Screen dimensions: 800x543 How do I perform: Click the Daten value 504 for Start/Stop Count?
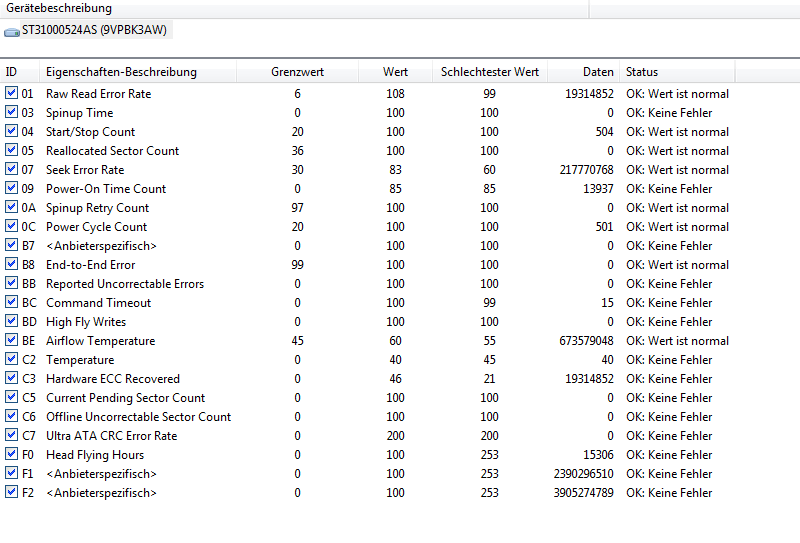click(x=605, y=132)
